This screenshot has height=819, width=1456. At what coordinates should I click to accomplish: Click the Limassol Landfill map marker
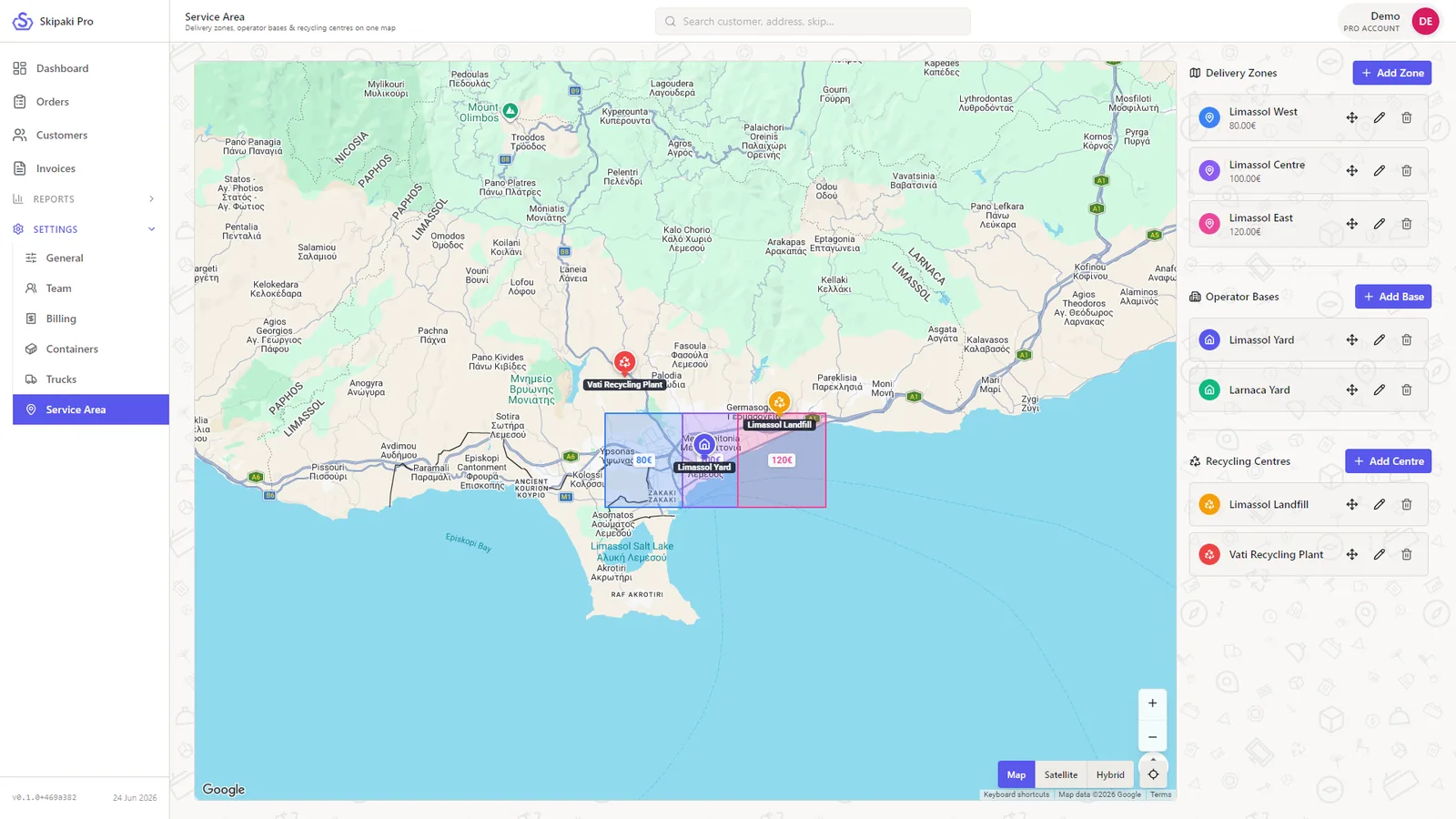779,402
